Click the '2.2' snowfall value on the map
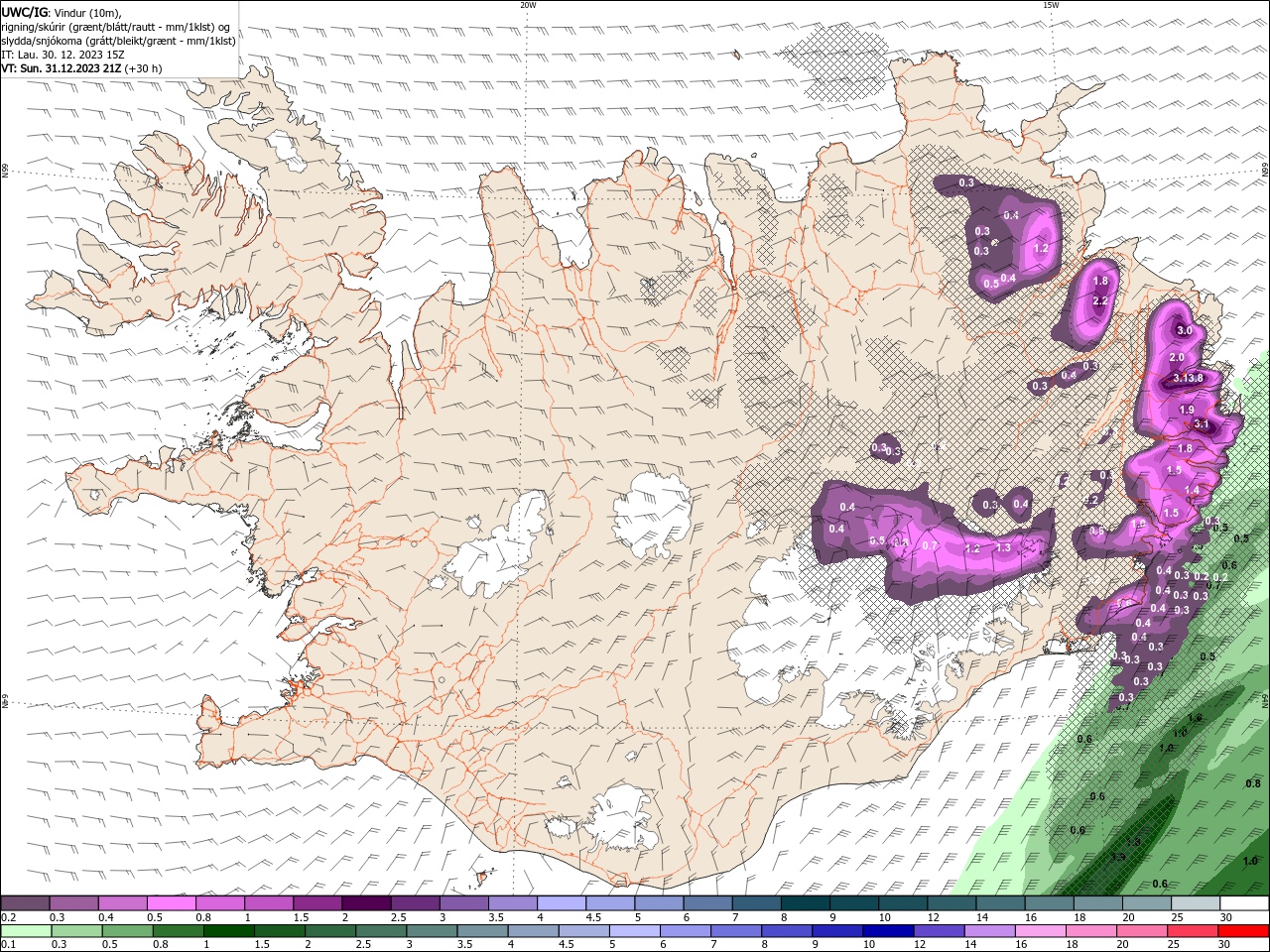This screenshot has width=1270, height=952. click(x=1099, y=301)
